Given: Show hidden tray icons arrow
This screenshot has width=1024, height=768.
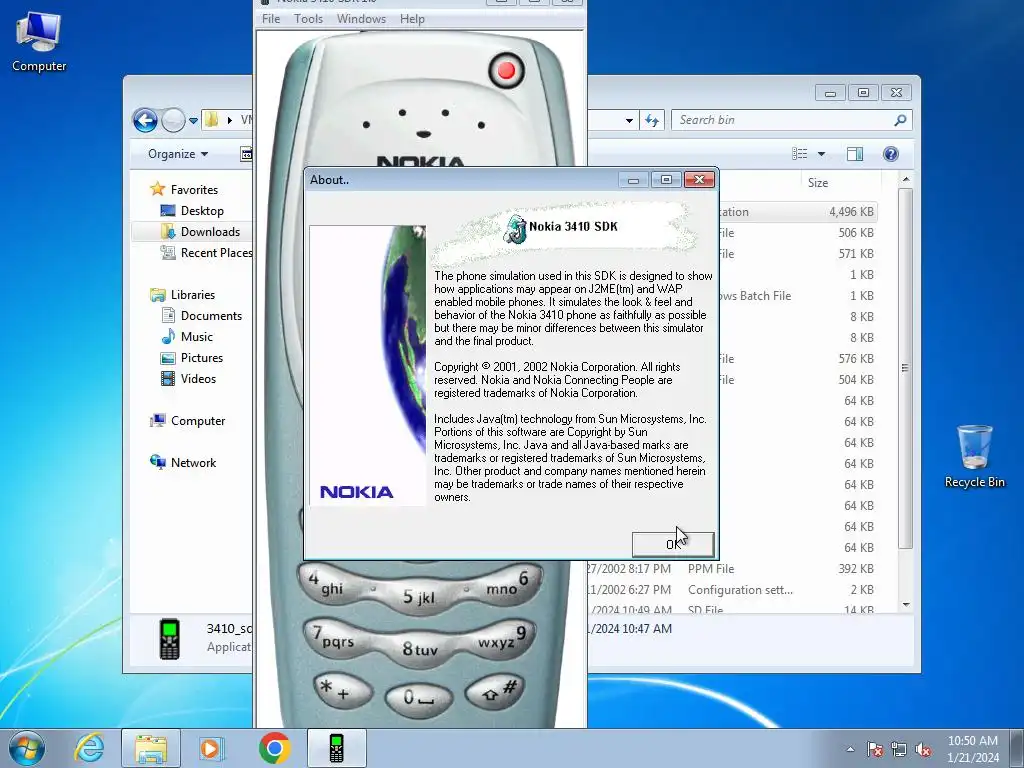Looking at the screenshot, I should 850,749.
